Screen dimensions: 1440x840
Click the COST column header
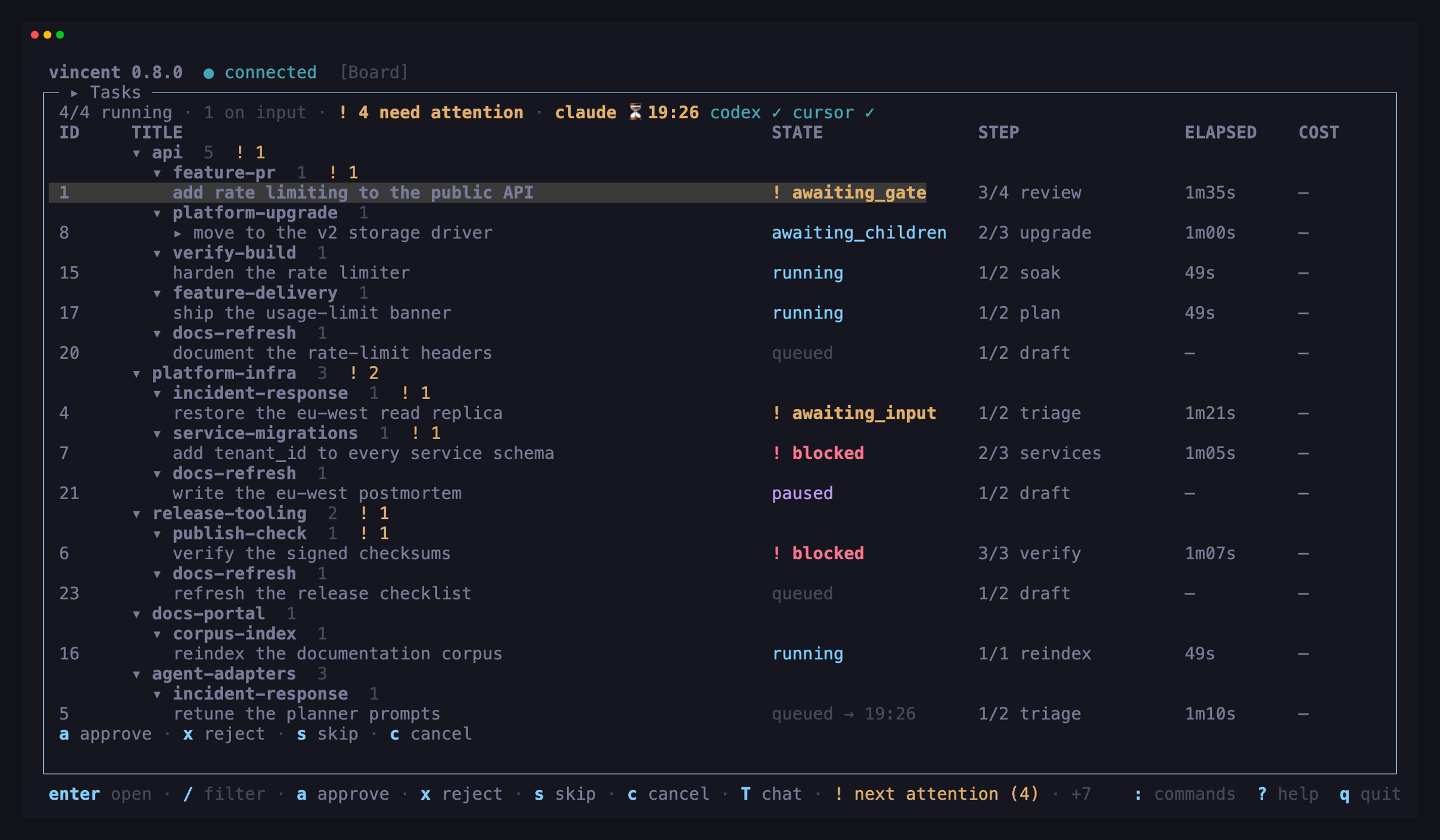tap(1319, 133)
